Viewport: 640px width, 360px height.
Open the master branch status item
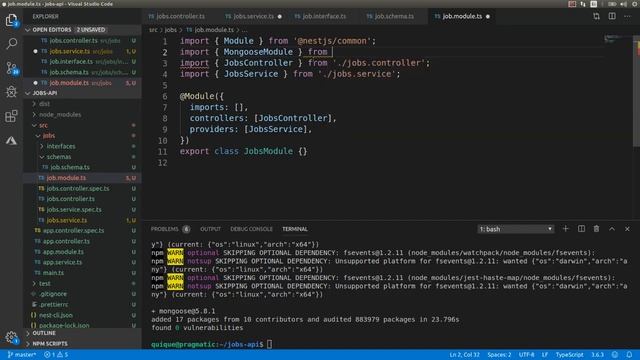tap(22, 355)
